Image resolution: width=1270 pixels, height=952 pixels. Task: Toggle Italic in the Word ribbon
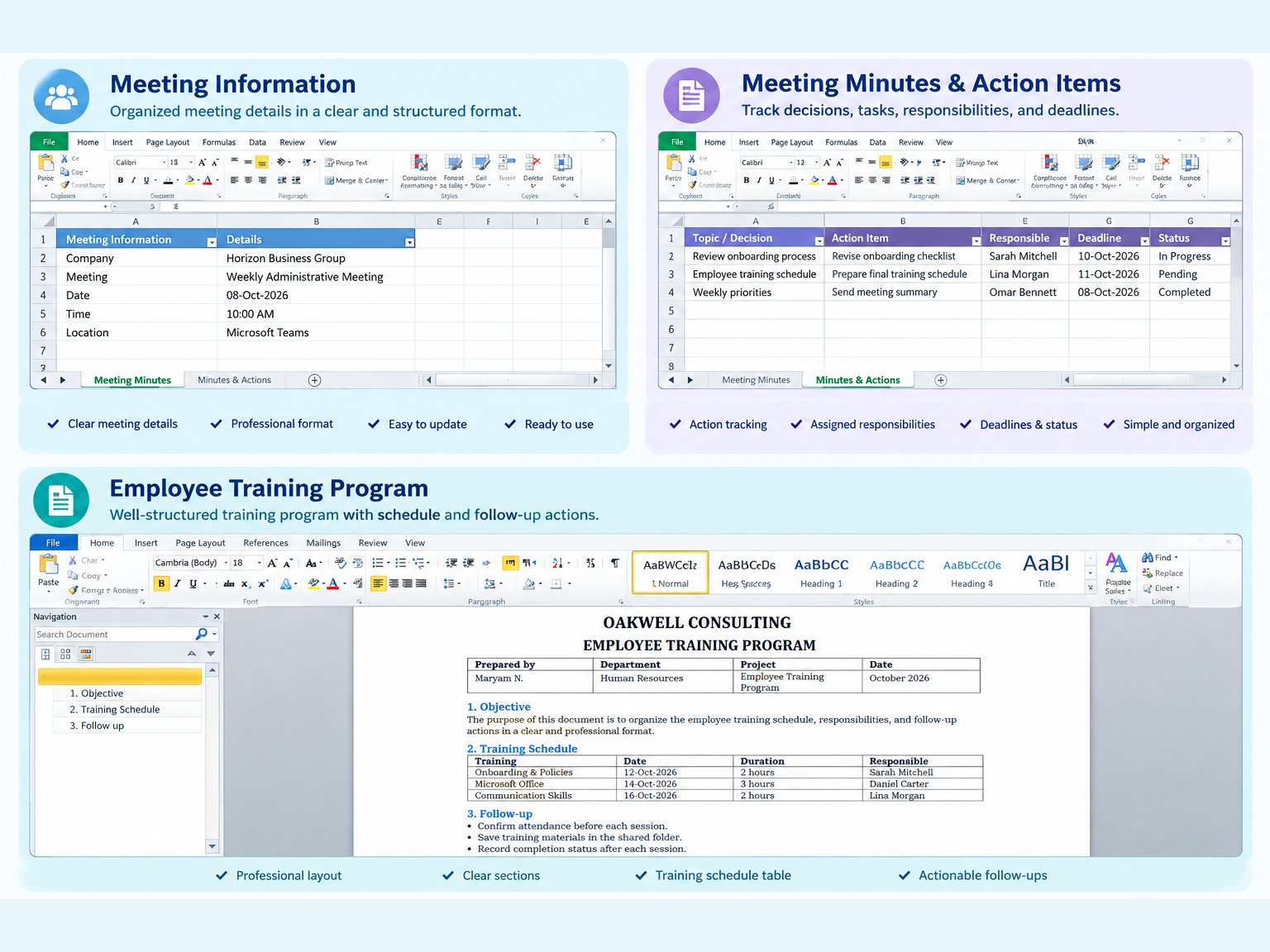pos(177,583)
